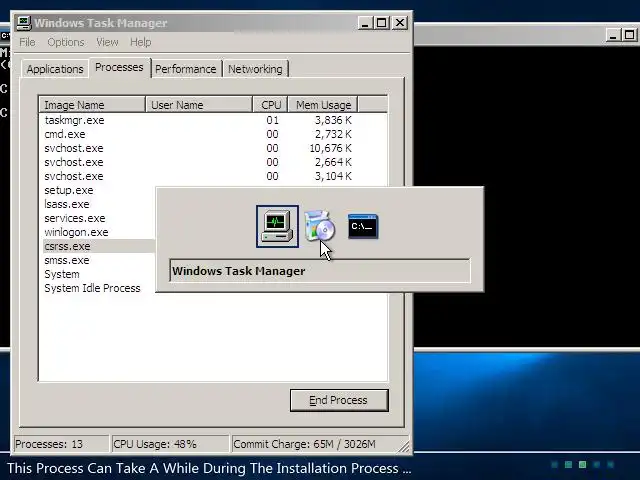Select the Task Manager icon in the task switcher
This screenshot has height=480, width=640.
[277, 227]
